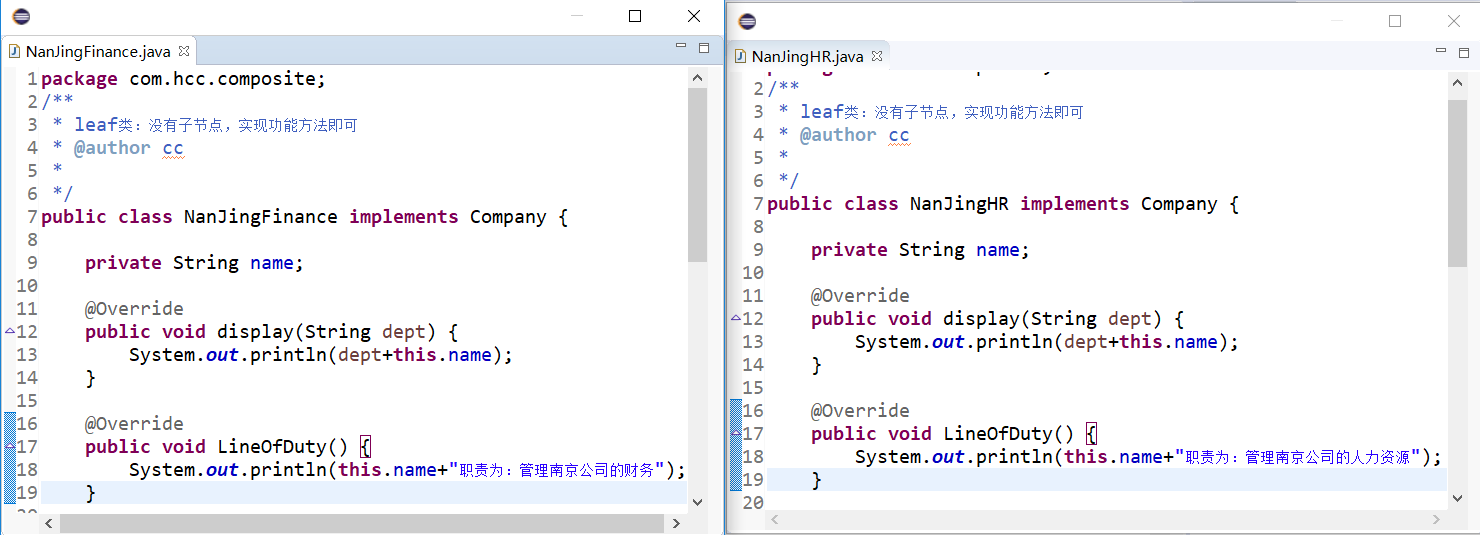Maximize the NanJingHR Eclipse window
Viewport: 1480px width, 535px height.
pos(1395,21)
